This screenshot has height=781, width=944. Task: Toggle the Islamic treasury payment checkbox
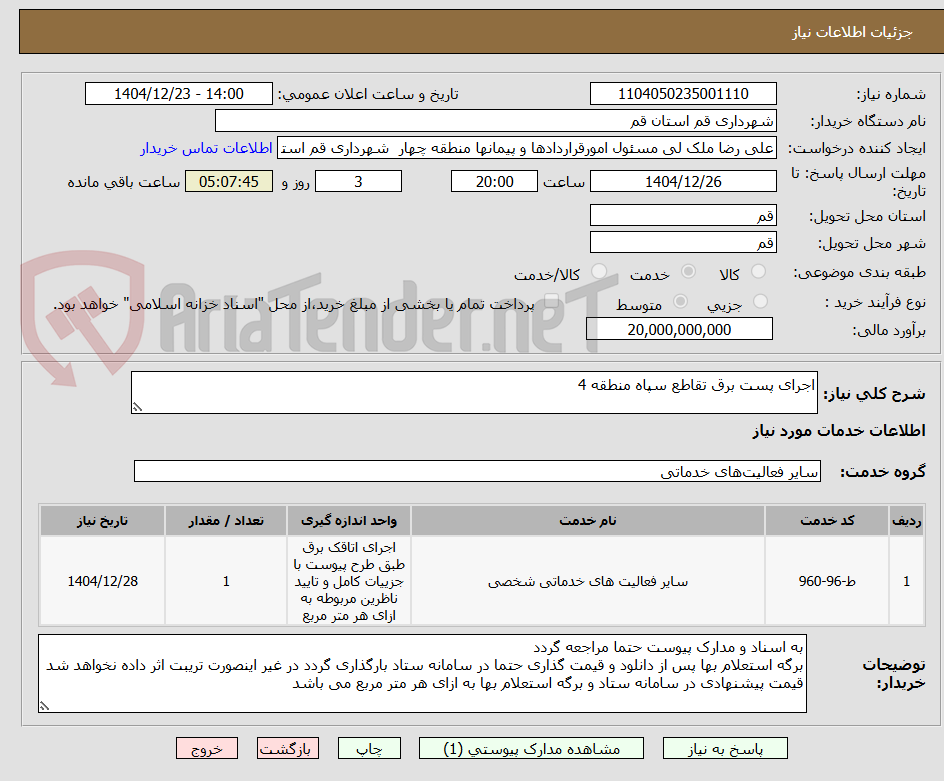[550, 301]
